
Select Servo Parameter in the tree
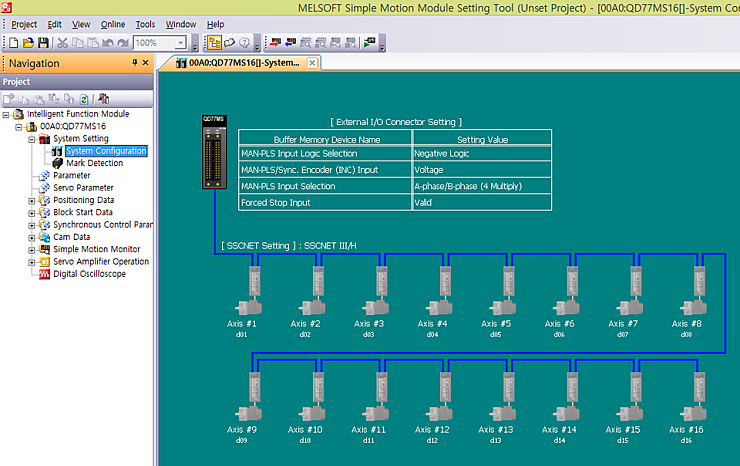(x=83, y=187)
